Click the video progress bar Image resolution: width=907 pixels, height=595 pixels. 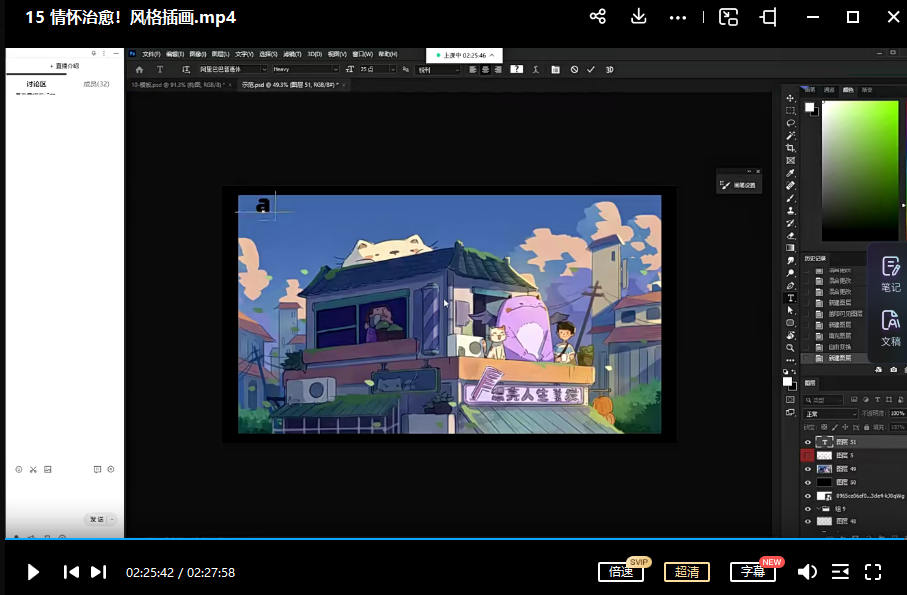[x=450, y=540]
